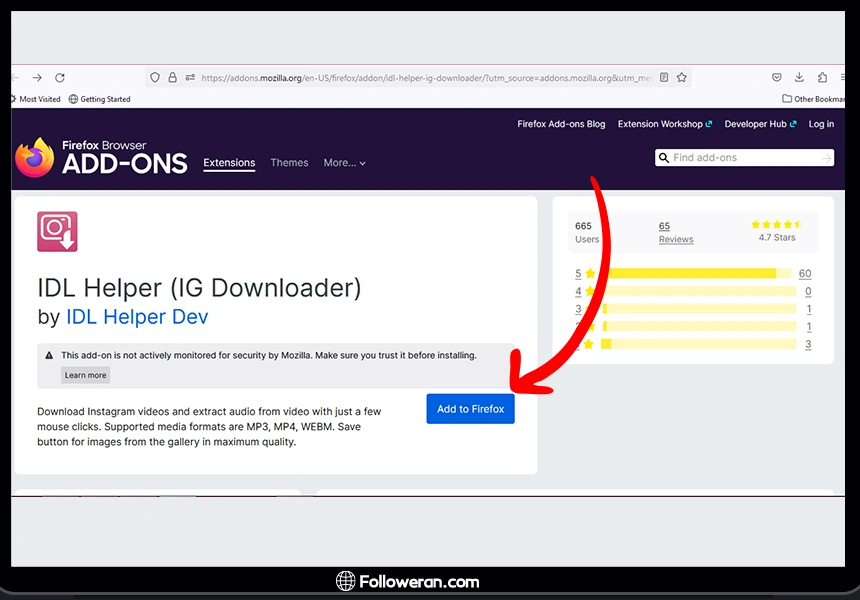This screenshot has height=600, width=860.
Task: Select the Extensions tab
Action: pyautogui.click(x=229, y=163)
